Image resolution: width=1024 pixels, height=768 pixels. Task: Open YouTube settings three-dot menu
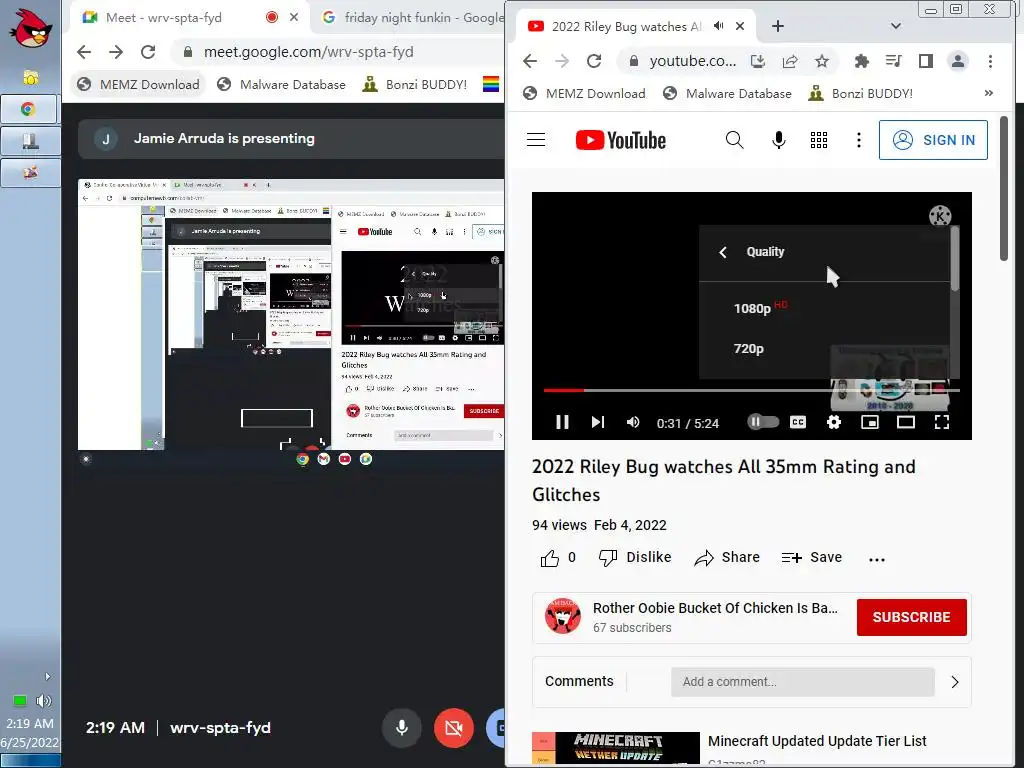pos(859,140)
